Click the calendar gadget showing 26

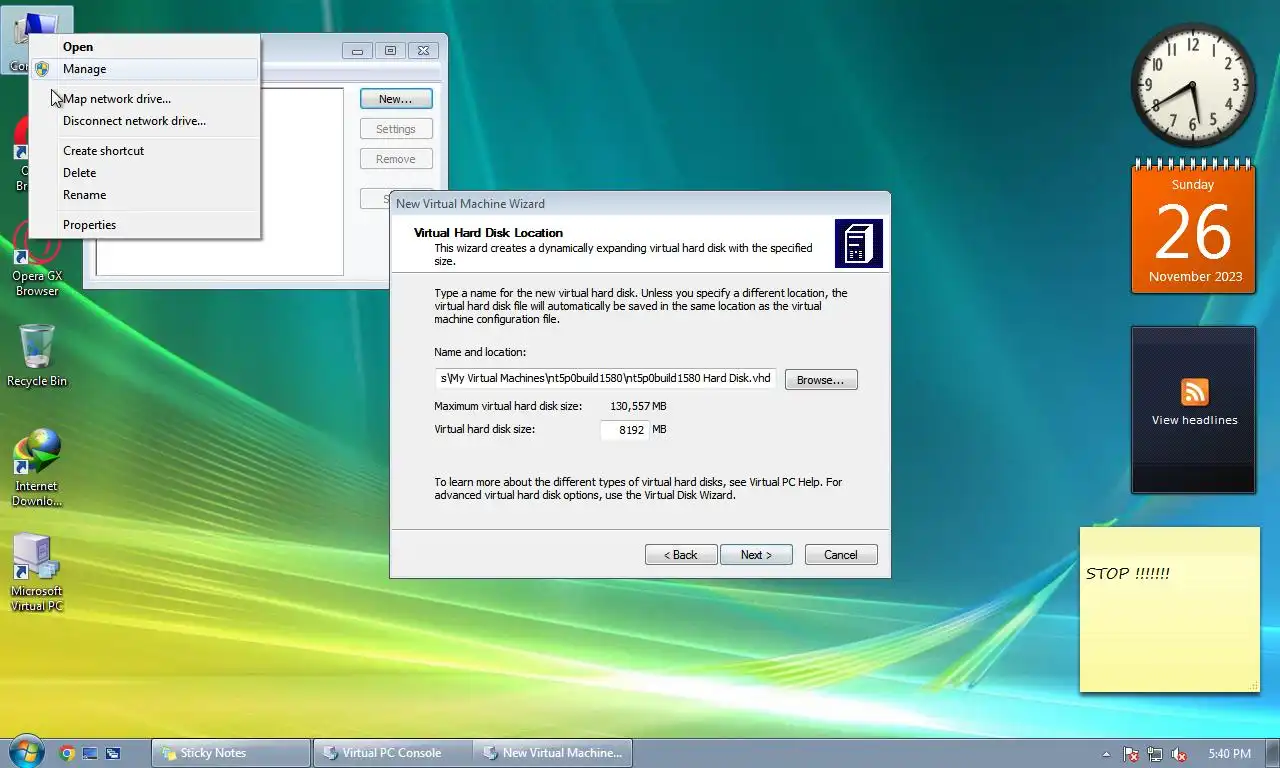1193,227
